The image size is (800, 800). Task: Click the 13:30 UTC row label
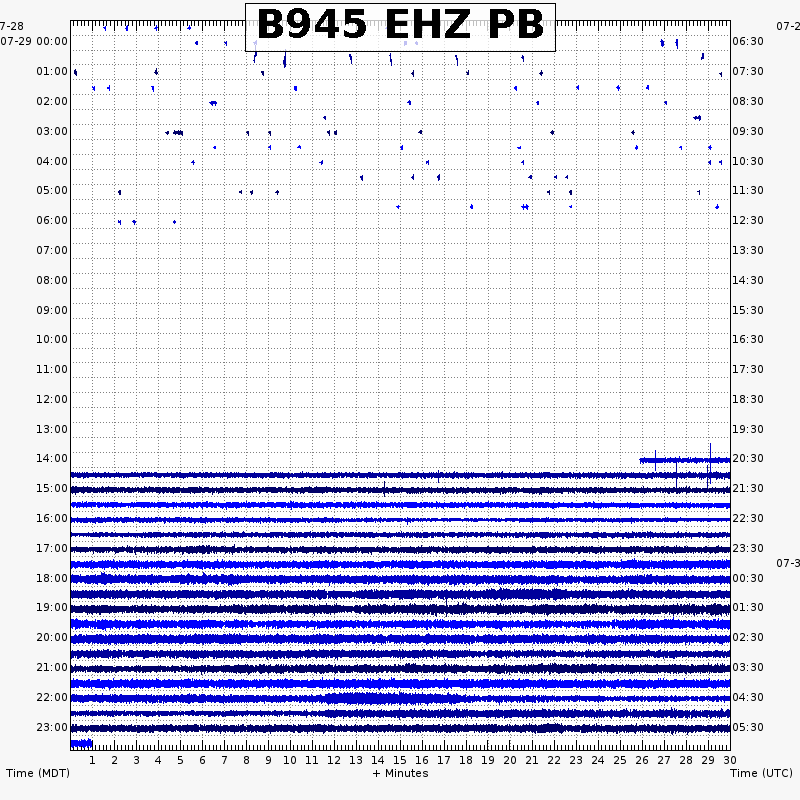coord(748,251)
